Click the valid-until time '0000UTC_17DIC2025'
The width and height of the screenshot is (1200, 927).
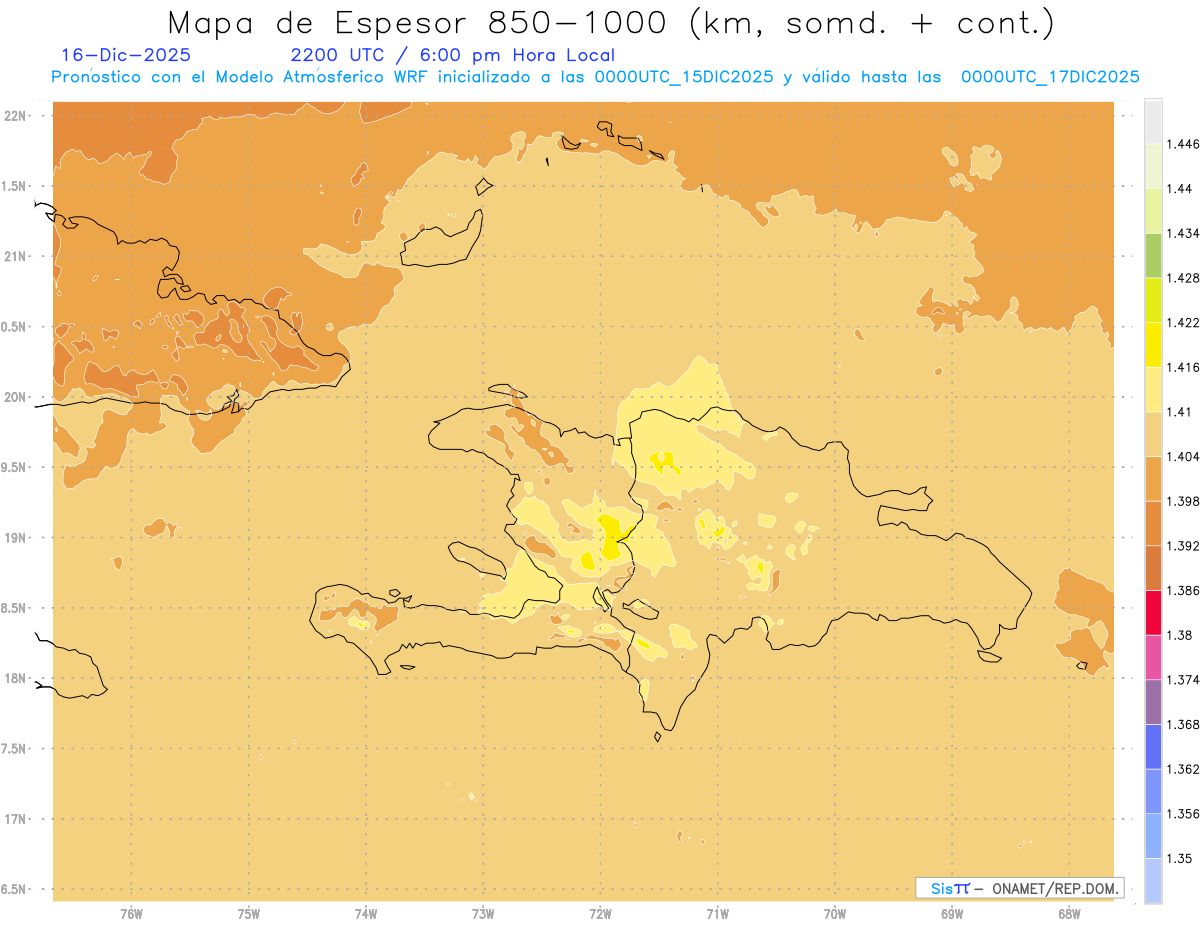tap(1050, 77)
